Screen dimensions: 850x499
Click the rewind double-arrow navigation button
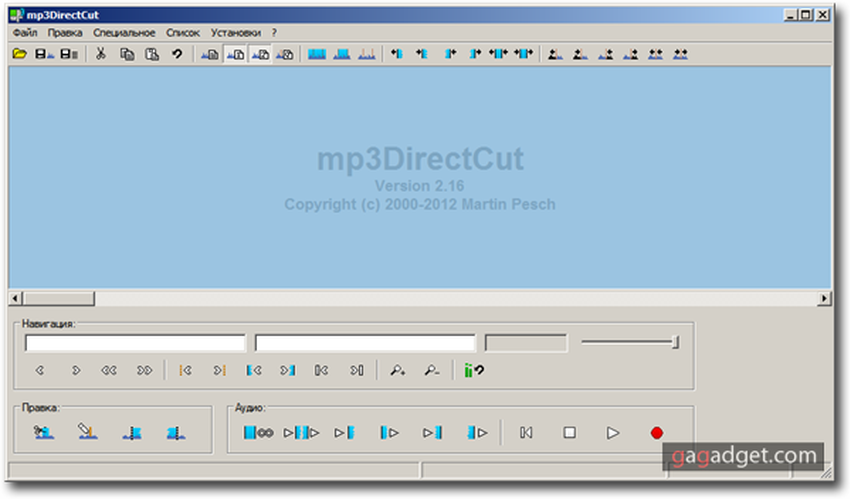point(108,371)
